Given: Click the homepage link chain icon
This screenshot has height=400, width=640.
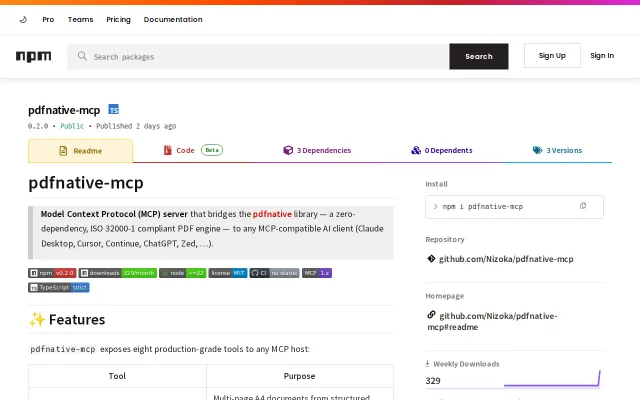Looking at the screenshot, I should pyautogui.click(x=431, y=315).
